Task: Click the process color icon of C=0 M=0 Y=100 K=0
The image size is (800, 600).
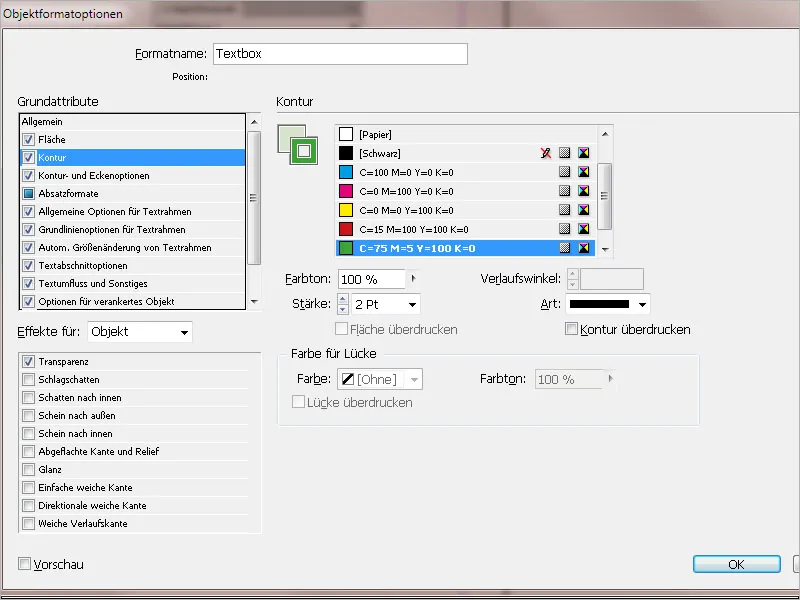Action: point(564,210)
